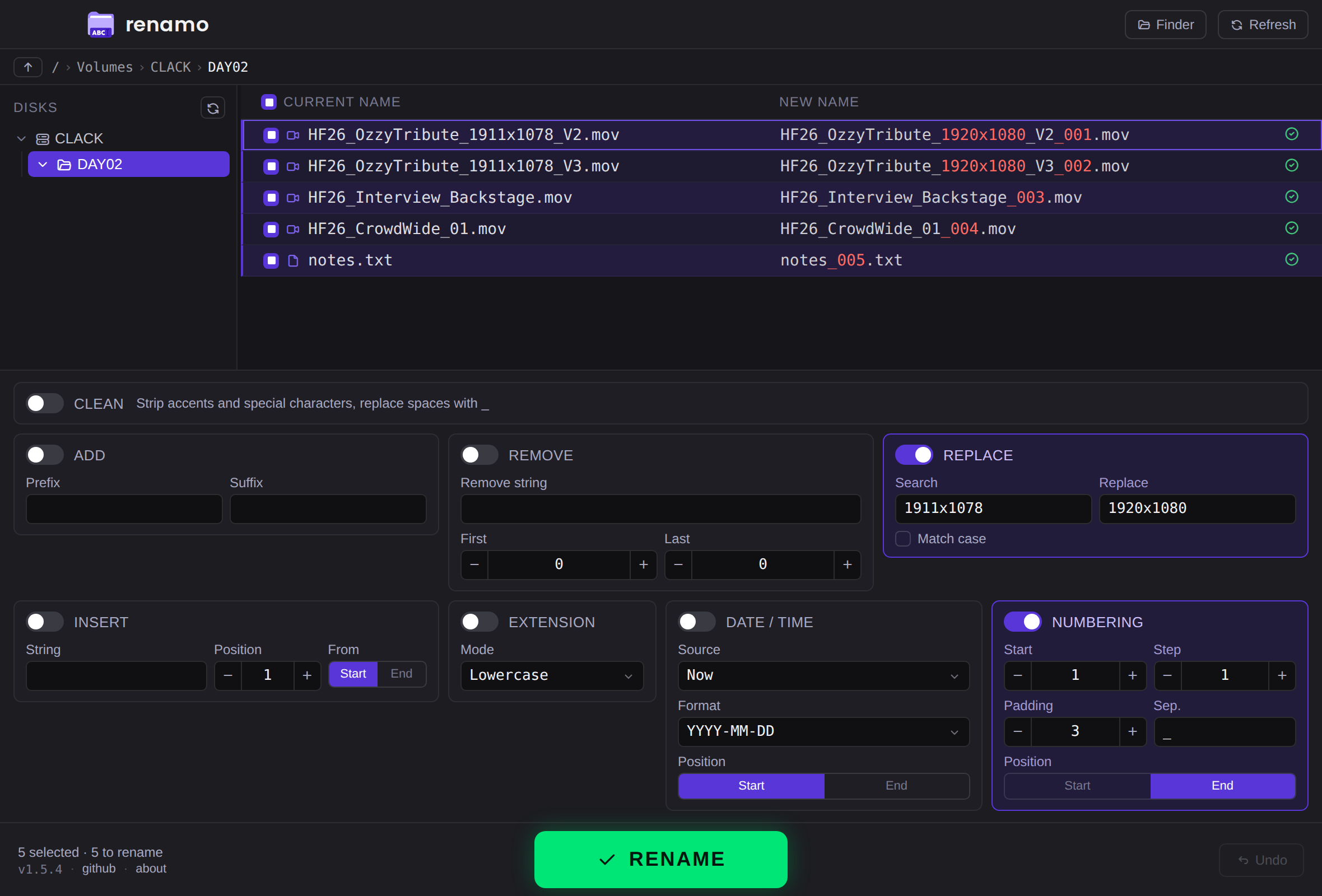Screen dimensions: 1322x896
Task: Click the document icon of notes.txt
Action: pos(293,260)
